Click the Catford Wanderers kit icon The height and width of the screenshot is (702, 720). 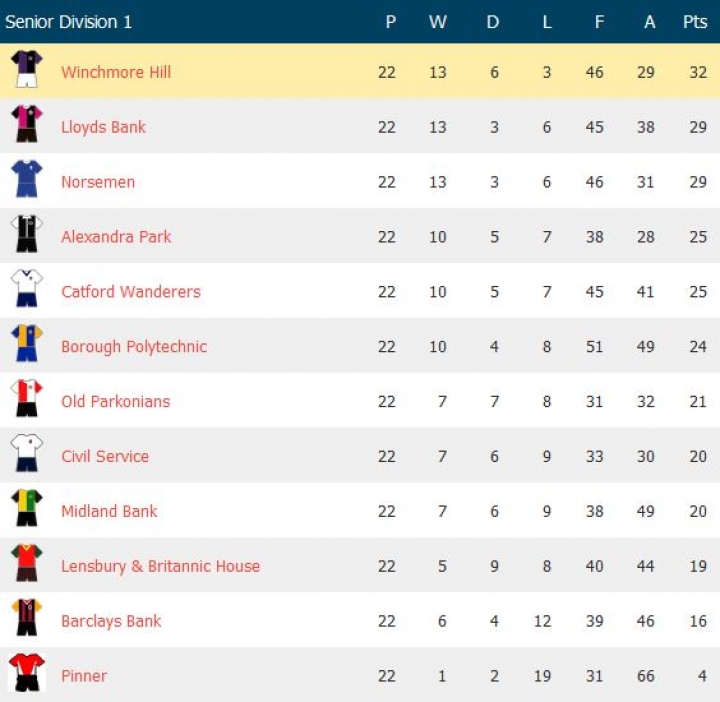pos(26,290)
